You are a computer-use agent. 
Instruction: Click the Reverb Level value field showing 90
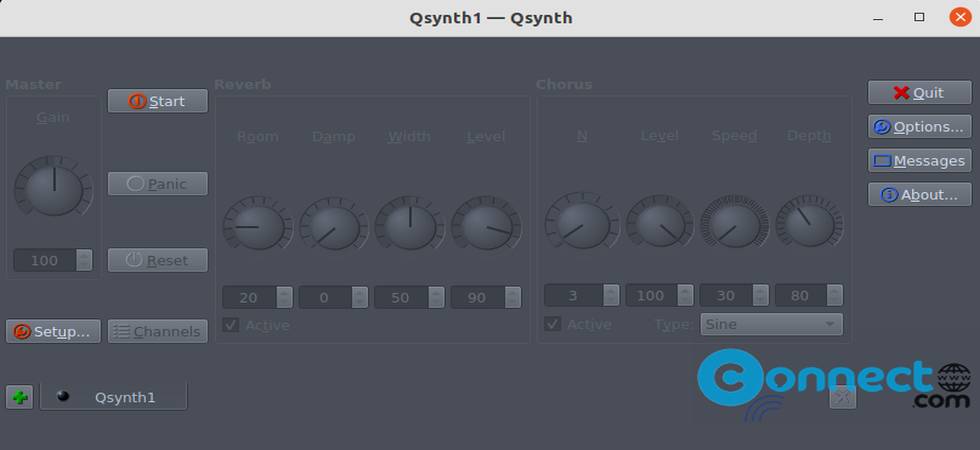click(478, 298)
